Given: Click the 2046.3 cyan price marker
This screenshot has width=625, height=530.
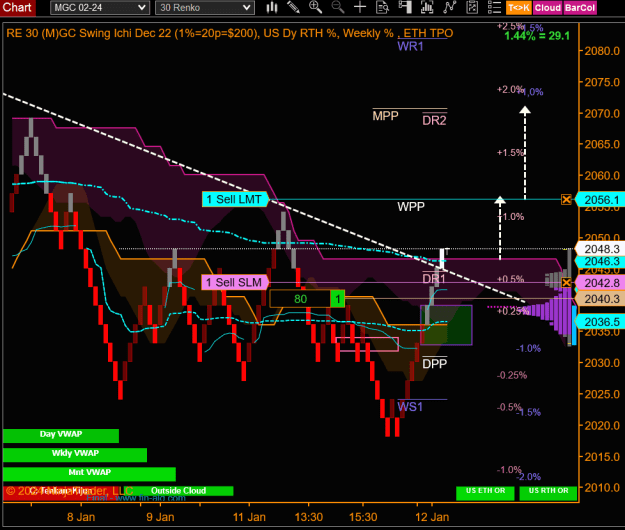Looking at the screenshot, I should point(601,261).
